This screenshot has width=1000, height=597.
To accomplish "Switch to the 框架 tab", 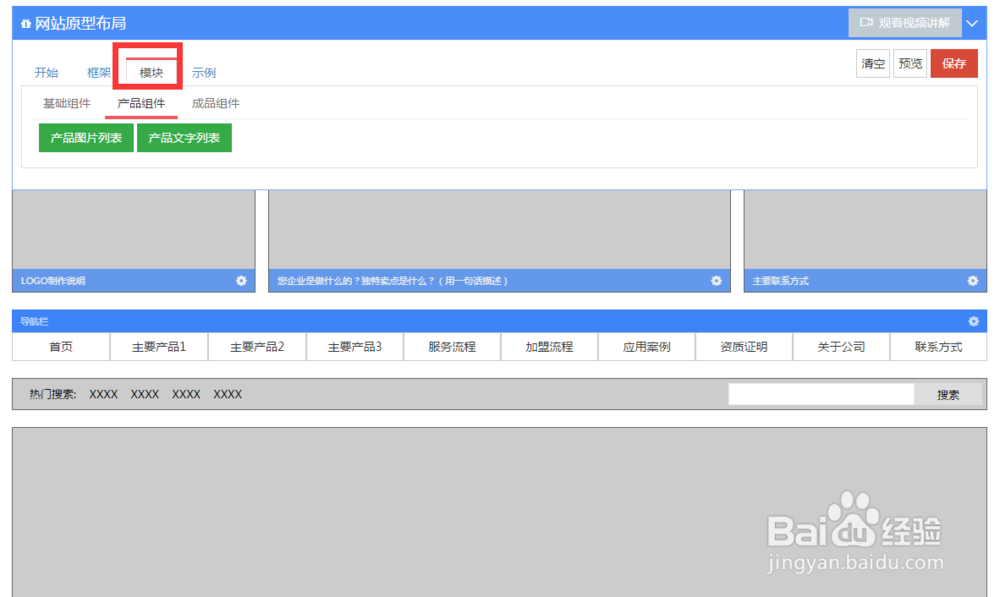I will click(x=98, y=73).
